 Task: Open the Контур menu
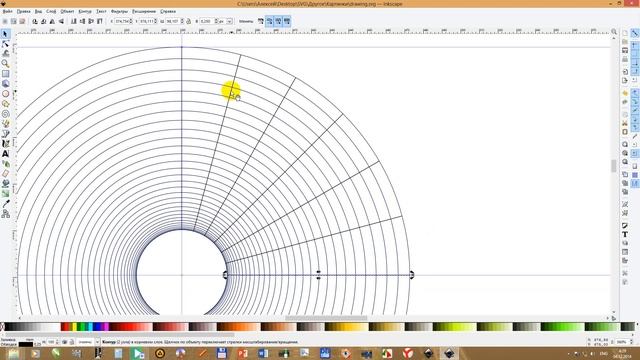click(85, 11)
